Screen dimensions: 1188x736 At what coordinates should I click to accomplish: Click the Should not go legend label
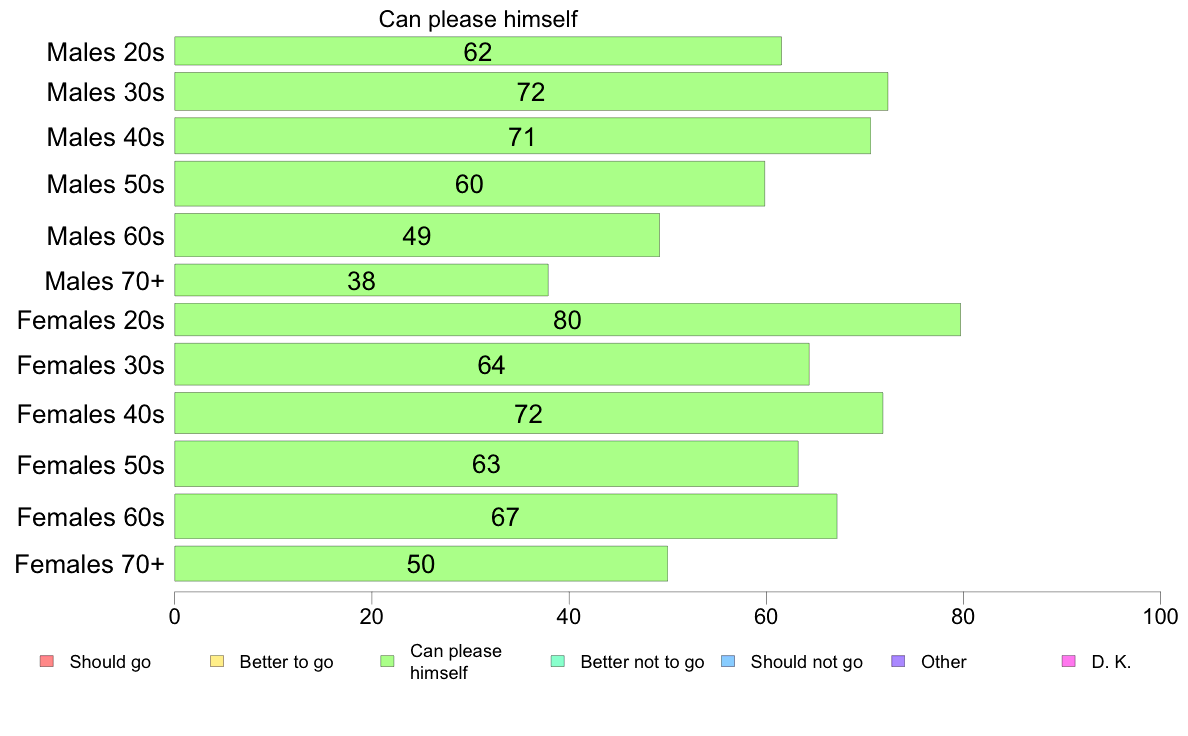807,662
